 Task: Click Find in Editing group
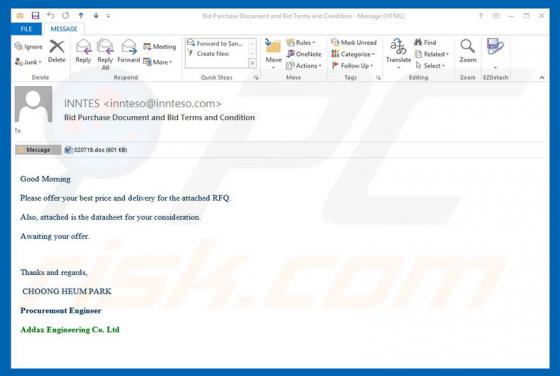[425, 42]
